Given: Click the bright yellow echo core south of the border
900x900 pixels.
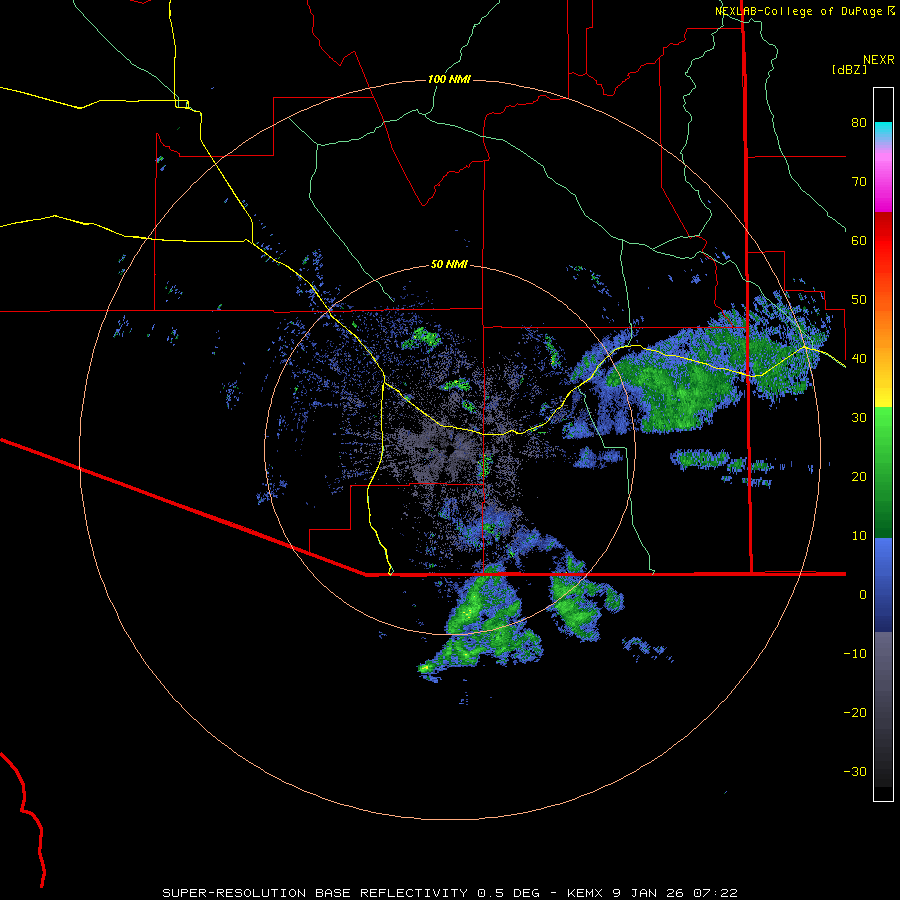Looking at the screenshot, I should point(425,668).
